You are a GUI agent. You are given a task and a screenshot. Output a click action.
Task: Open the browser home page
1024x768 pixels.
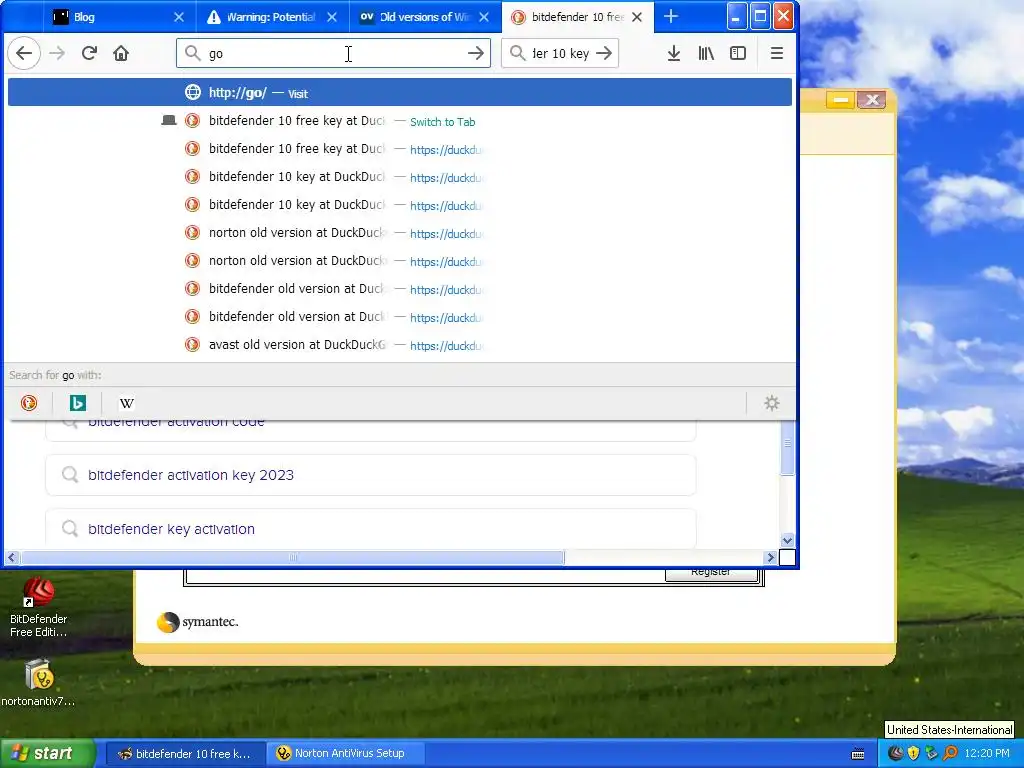121,54
